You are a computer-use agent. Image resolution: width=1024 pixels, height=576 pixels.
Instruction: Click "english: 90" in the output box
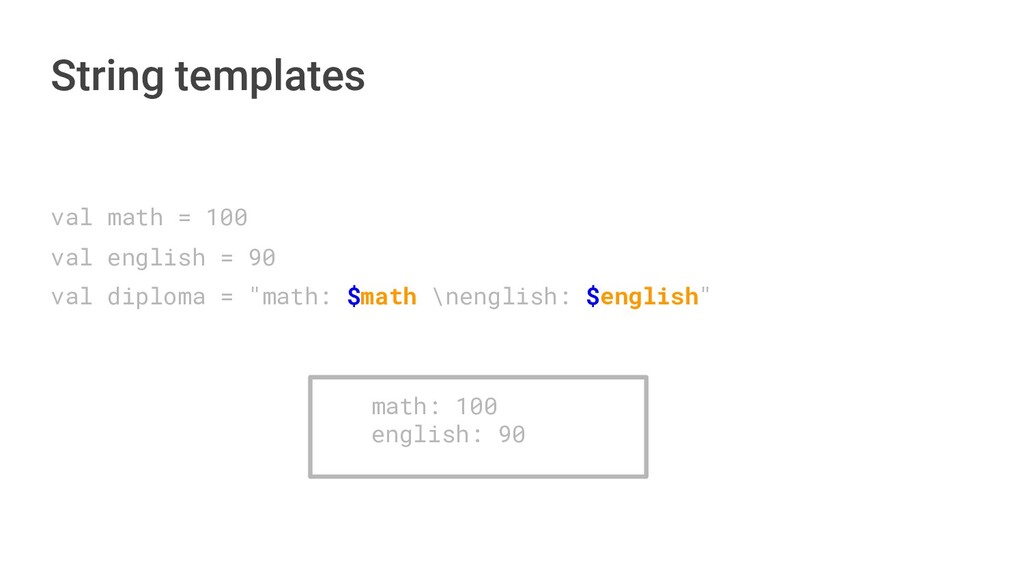point(448,435)
